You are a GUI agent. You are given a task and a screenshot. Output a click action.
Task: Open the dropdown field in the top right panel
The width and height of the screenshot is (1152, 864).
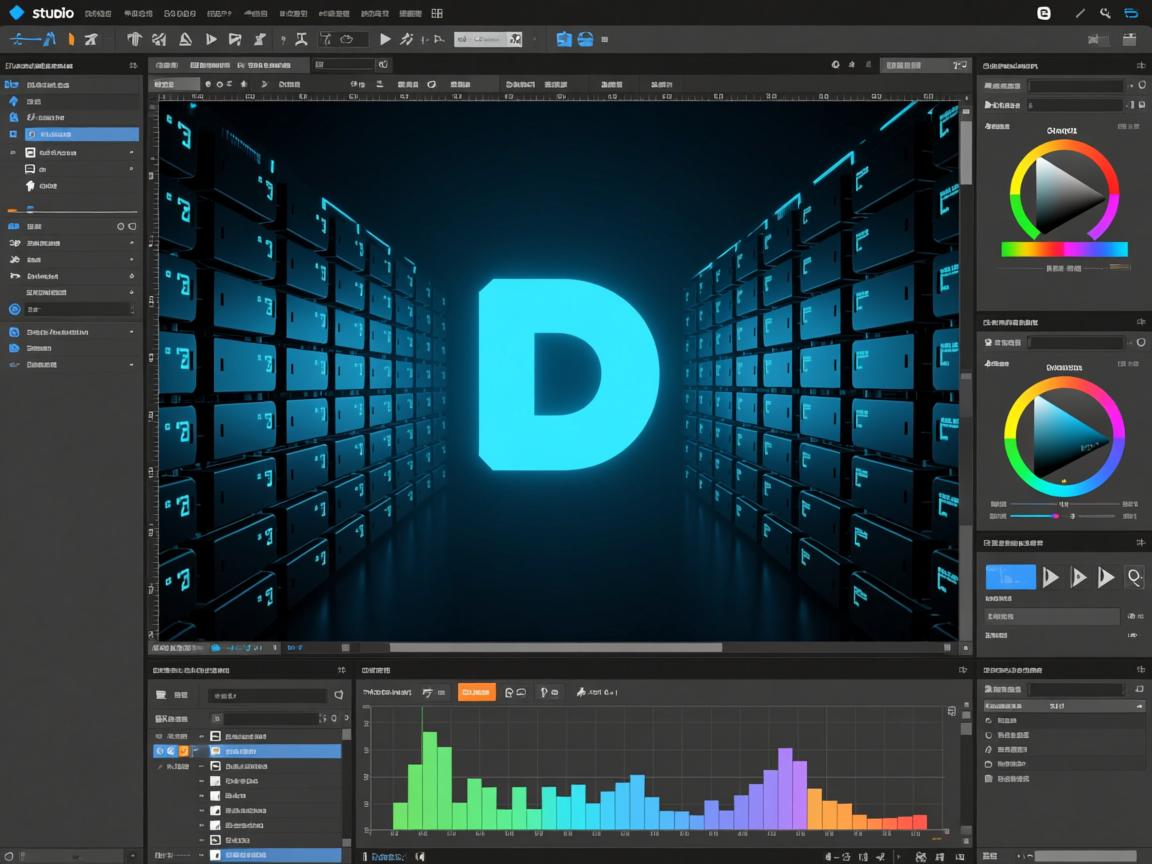click(1076, 86)
